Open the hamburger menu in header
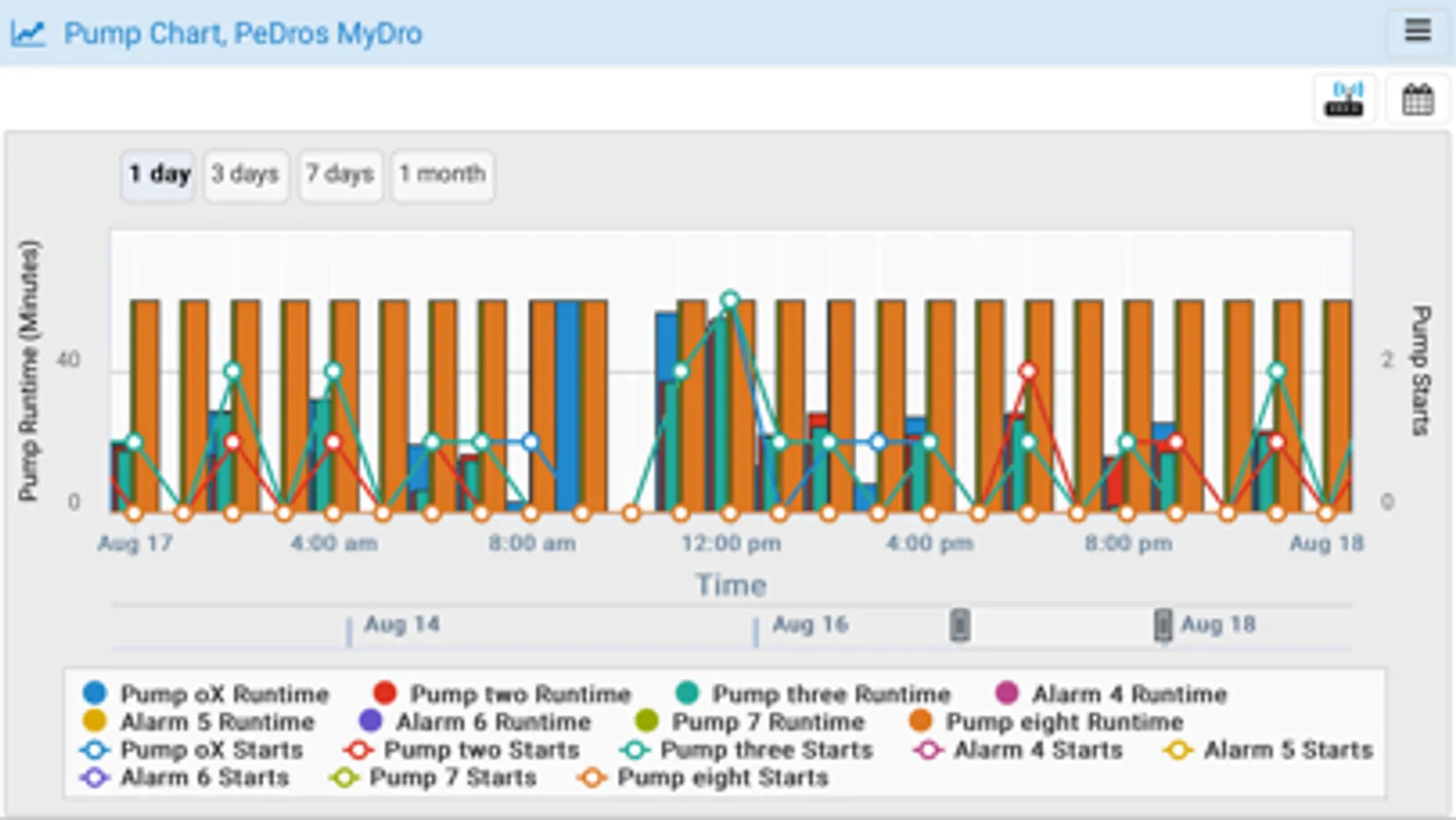Screen dimensions: 1456x820 pyautogui.click(x=1417, y=32)
